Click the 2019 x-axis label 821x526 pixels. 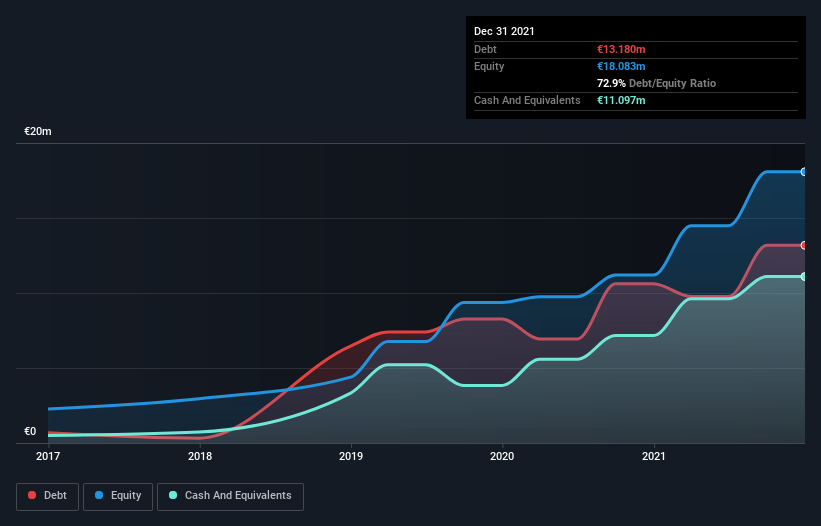tap(351, 456)
